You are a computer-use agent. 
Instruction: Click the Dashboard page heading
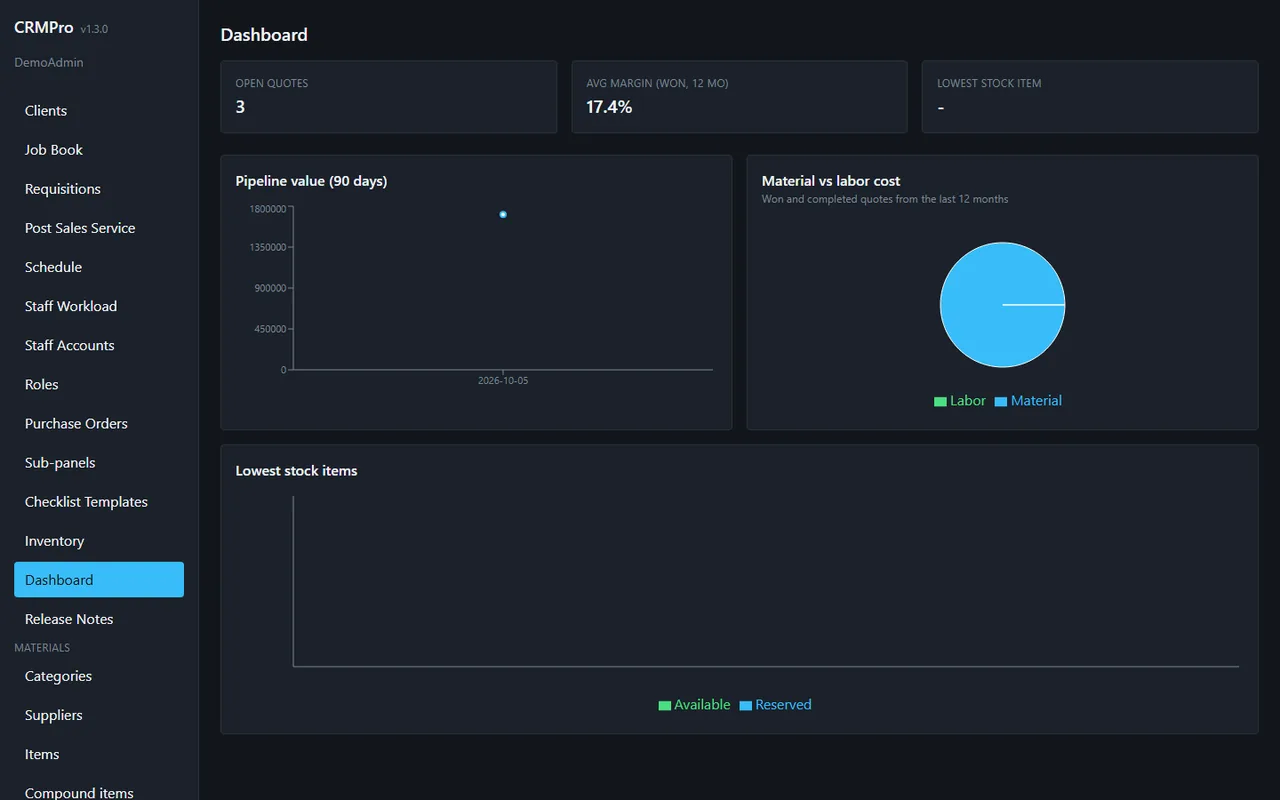[264, 35]
